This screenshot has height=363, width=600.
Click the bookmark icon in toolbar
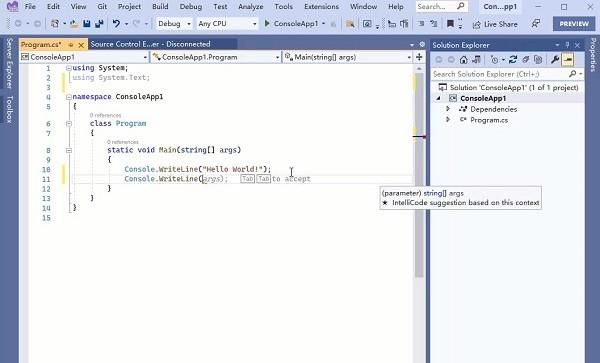click(450, 24)
